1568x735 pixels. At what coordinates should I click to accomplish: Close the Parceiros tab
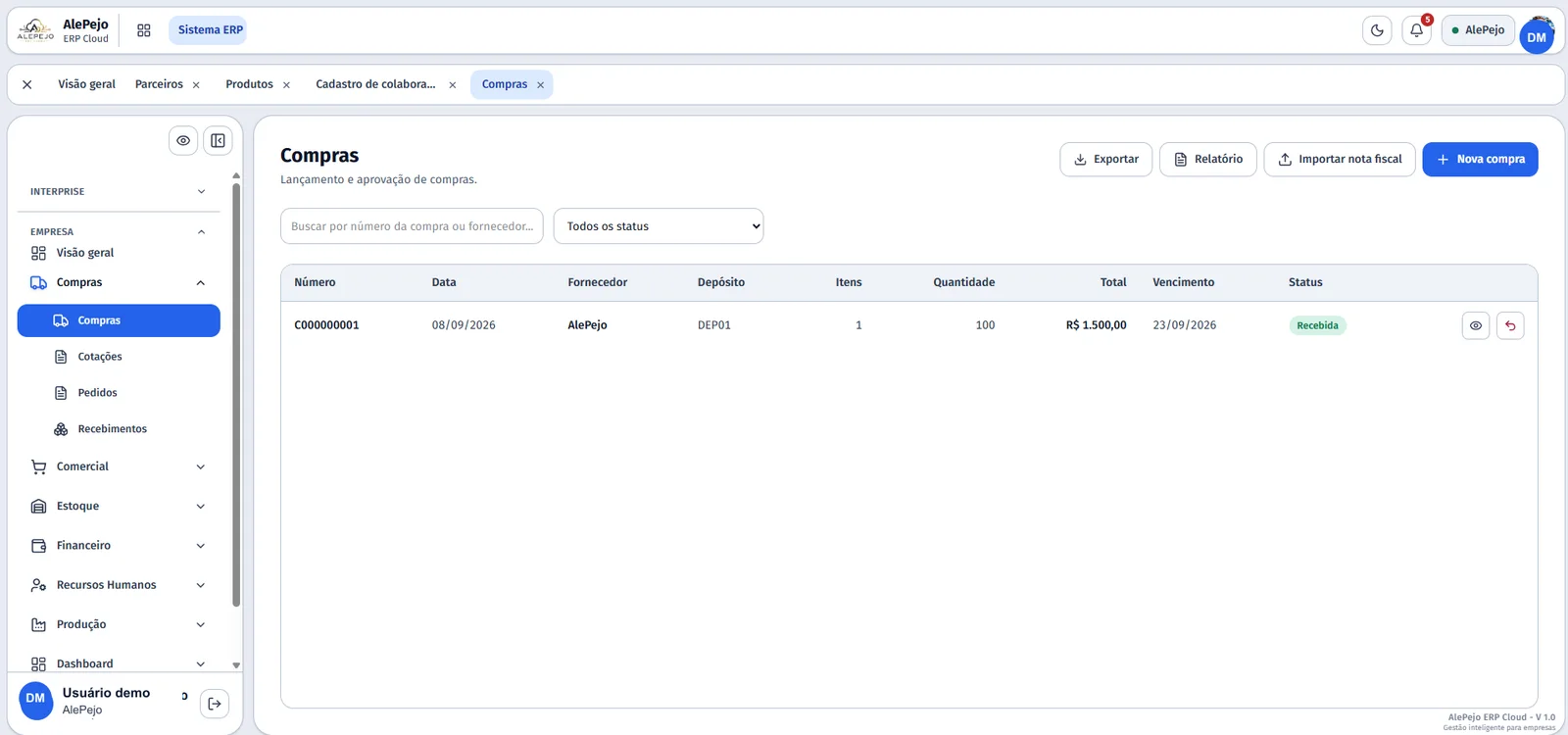[x=196, y=85]
